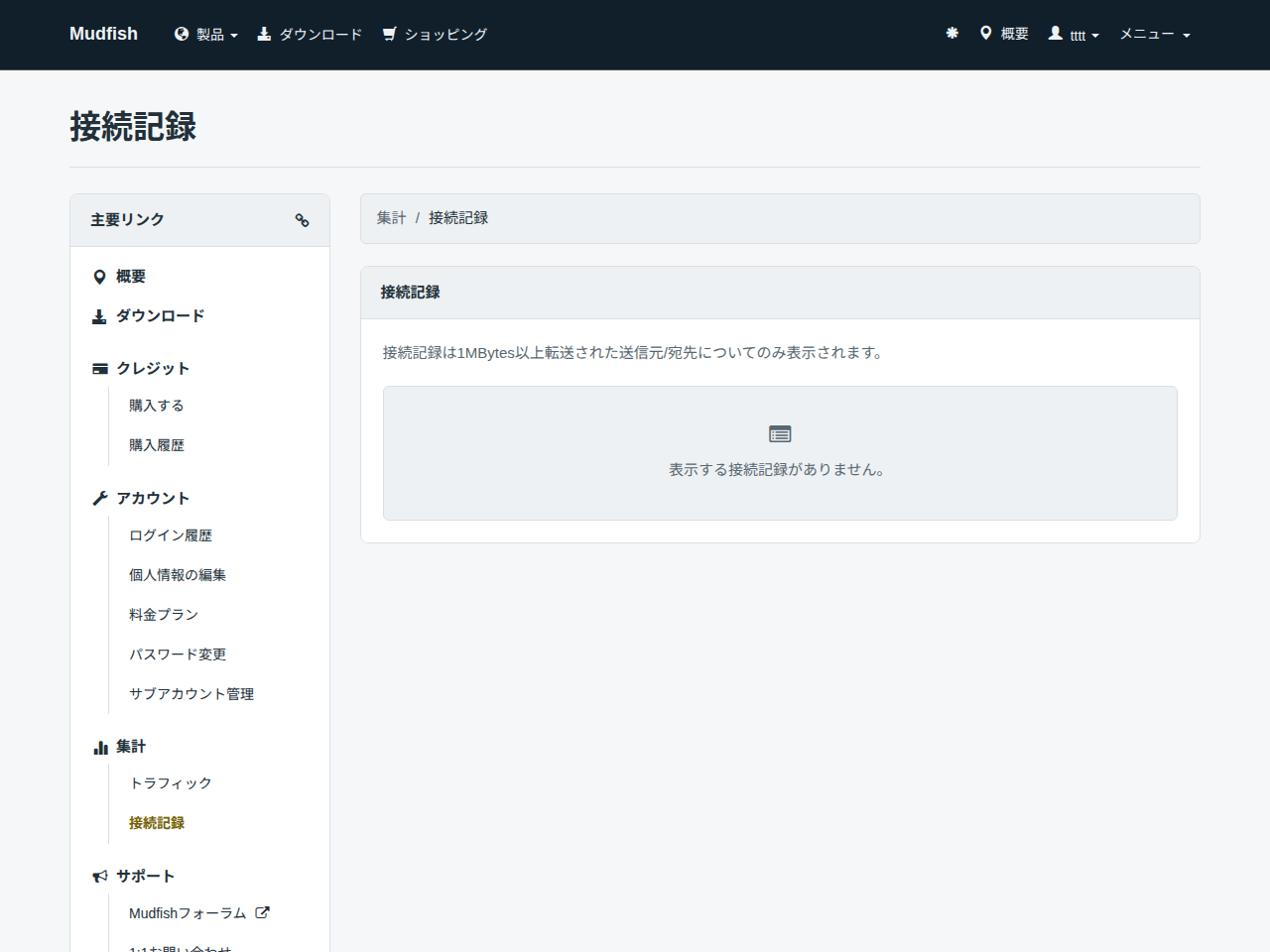Open ダウンロード in the sidebar
Viewport: 1270px width, 952px height.
pyautogui.click(x=161, y=316)
